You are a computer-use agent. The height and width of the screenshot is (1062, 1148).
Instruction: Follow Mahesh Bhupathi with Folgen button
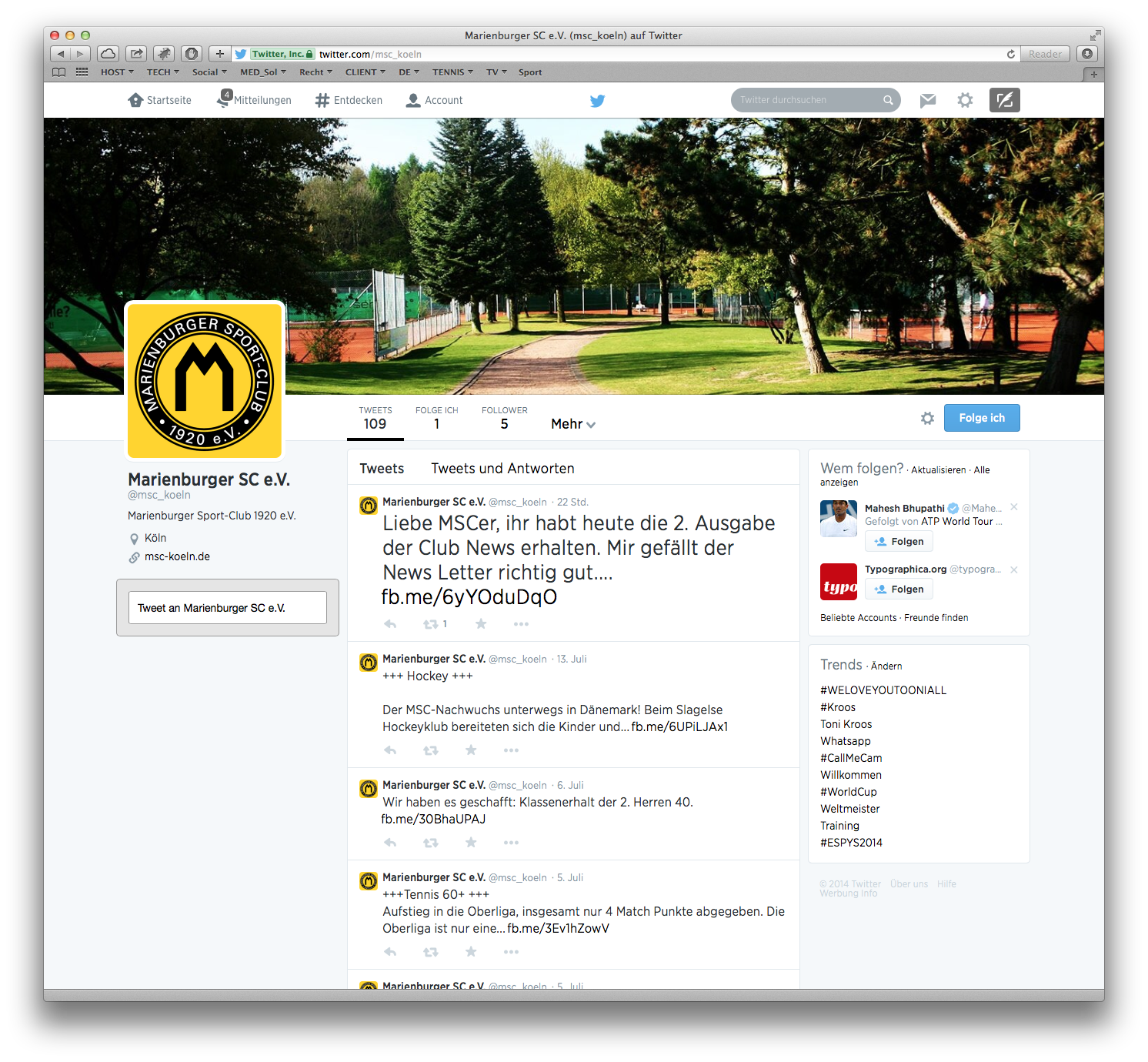coord(899,542)
